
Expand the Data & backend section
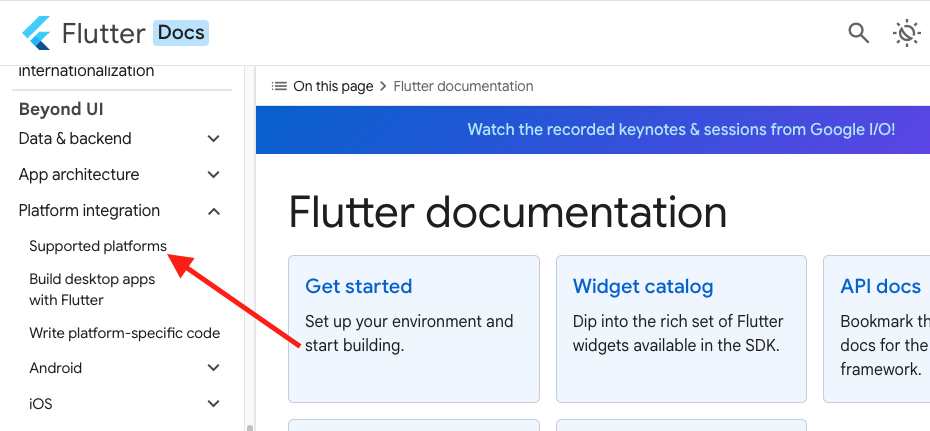point(214,139)
